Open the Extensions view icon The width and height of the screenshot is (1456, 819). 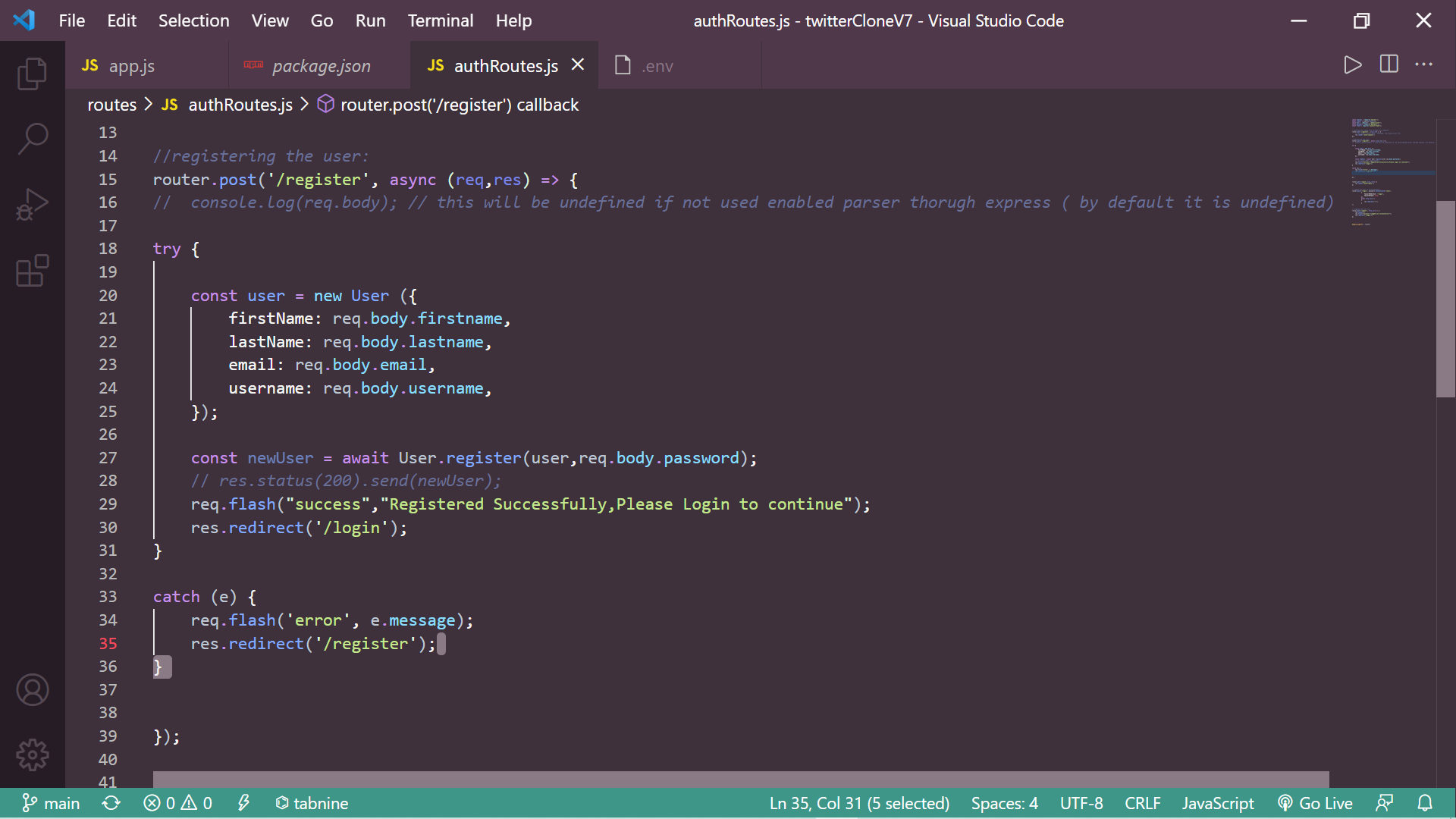32,270
